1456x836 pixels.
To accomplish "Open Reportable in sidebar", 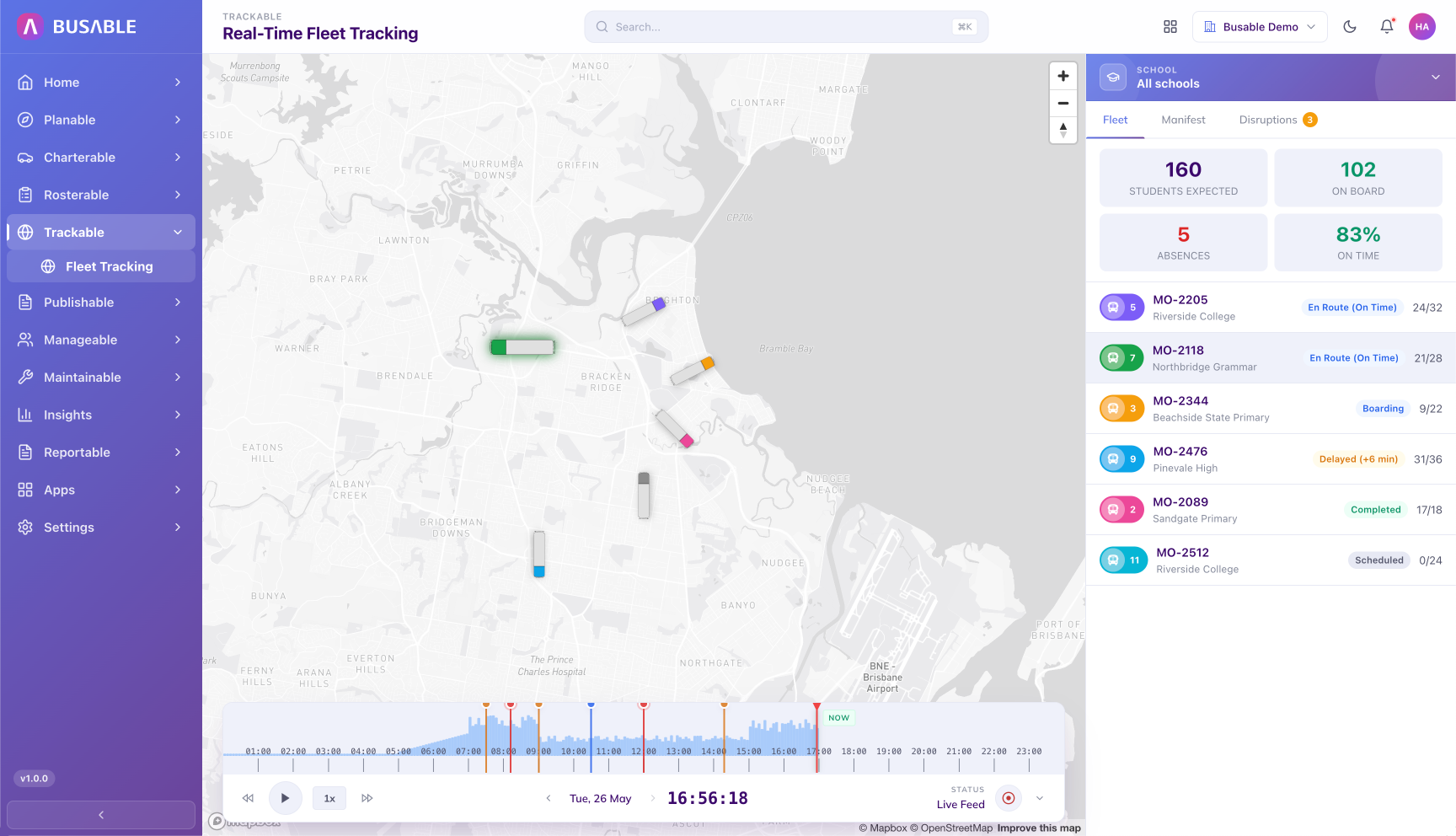I will [101, 453].
